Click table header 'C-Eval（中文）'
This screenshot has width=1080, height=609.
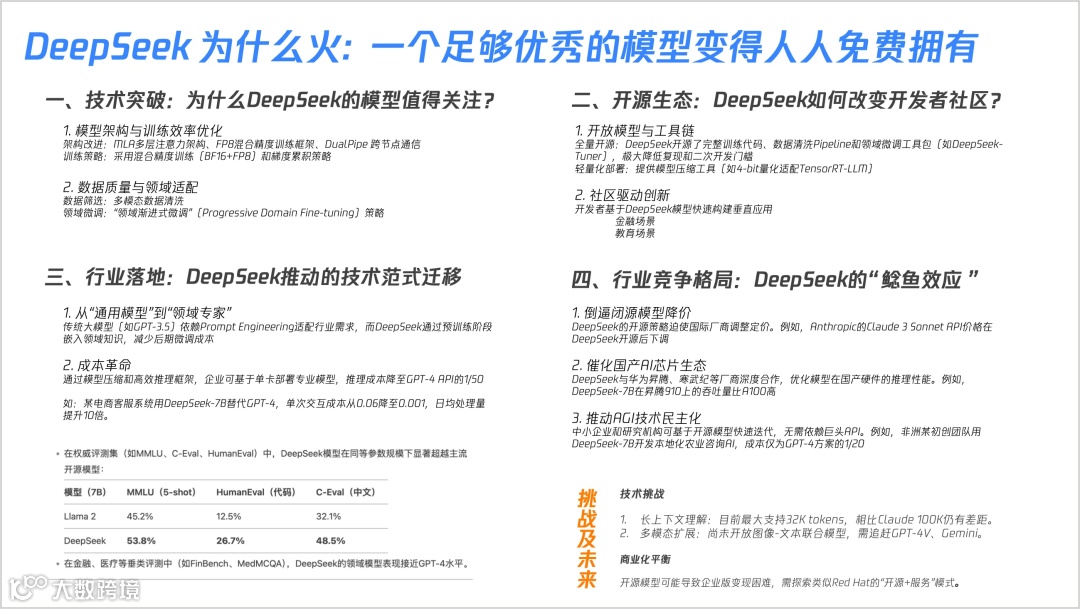pyautogui.click(x=346, y=492)
